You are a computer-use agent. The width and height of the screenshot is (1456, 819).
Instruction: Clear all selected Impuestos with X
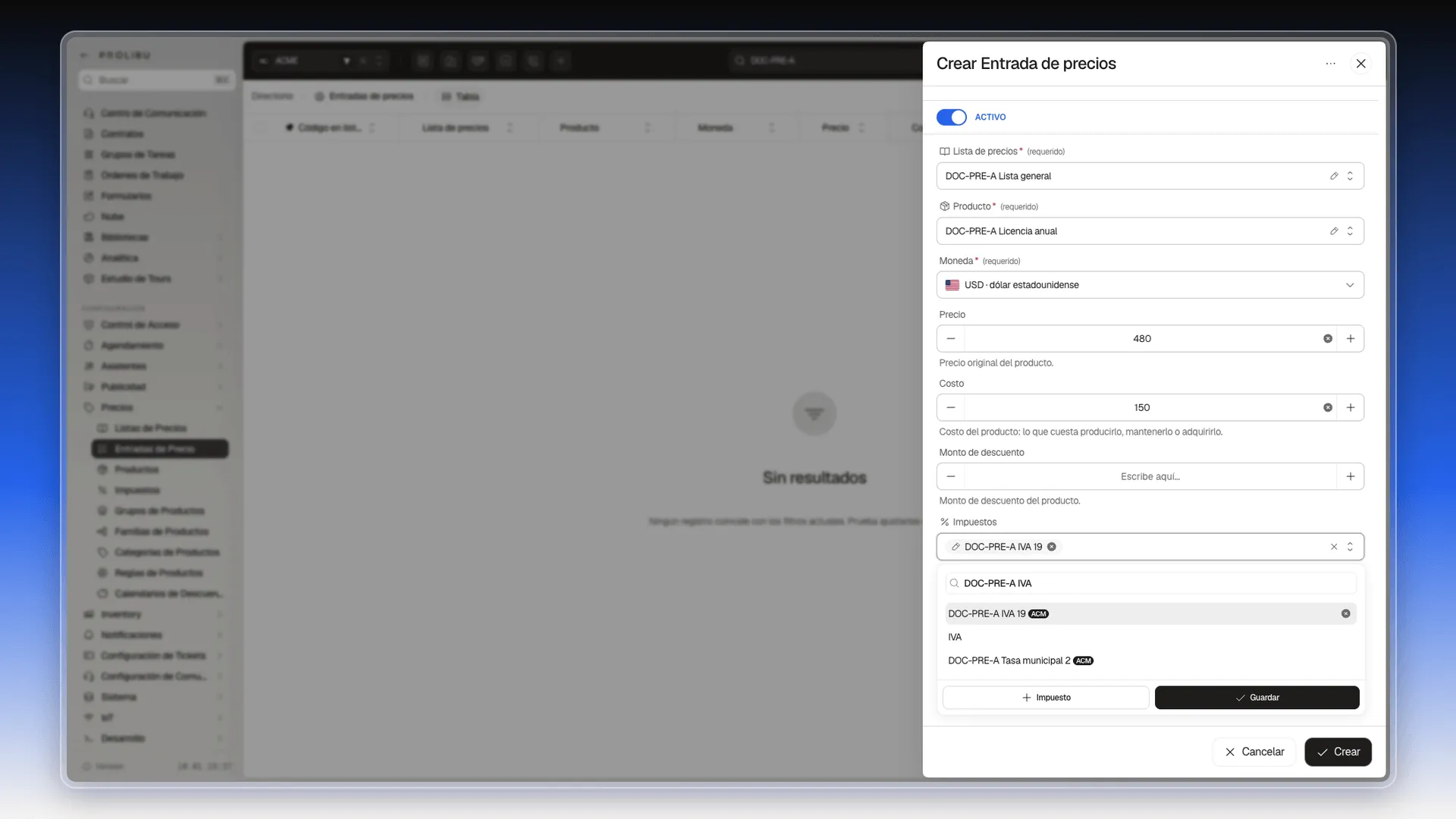tap(1334, 547)
